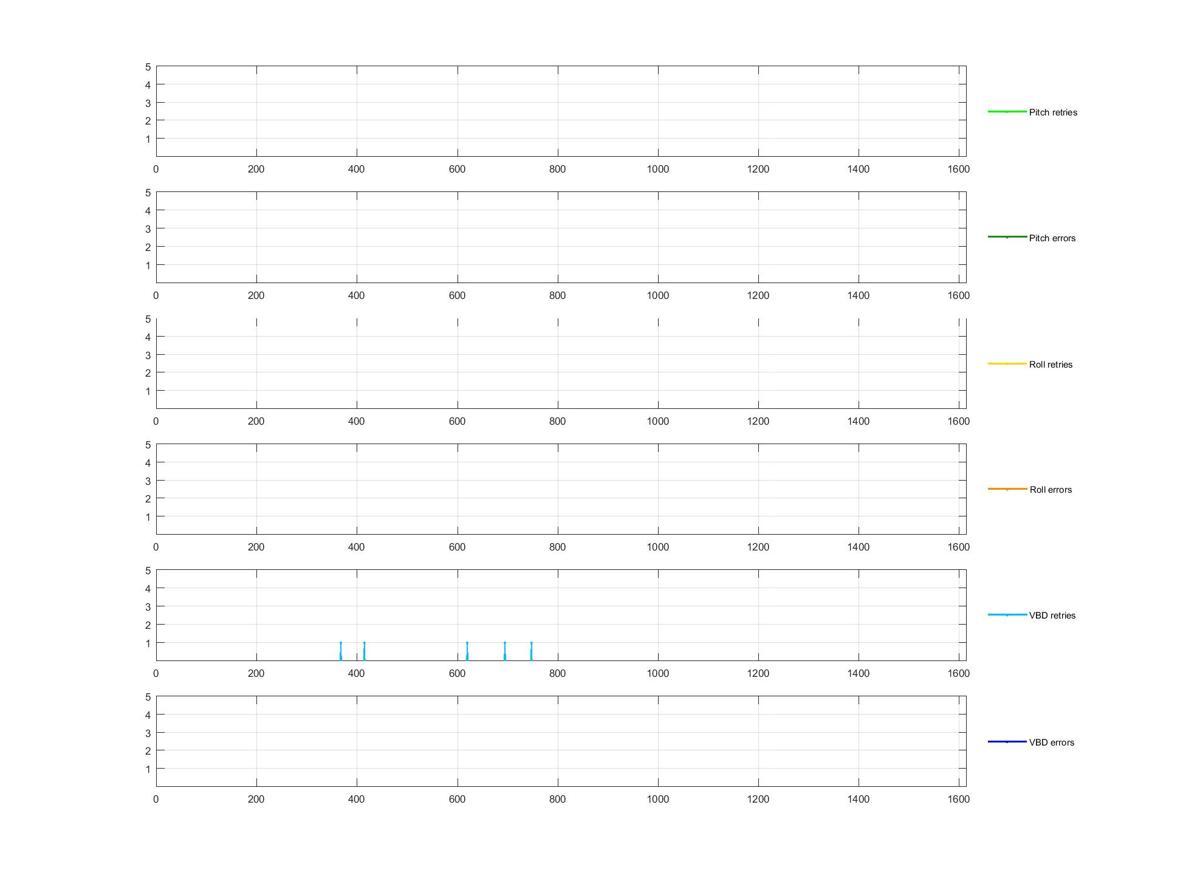Click the y-axis 3 label of Roll errors plot
This screenshot has height=885, width=1200.
coord(148,481)
